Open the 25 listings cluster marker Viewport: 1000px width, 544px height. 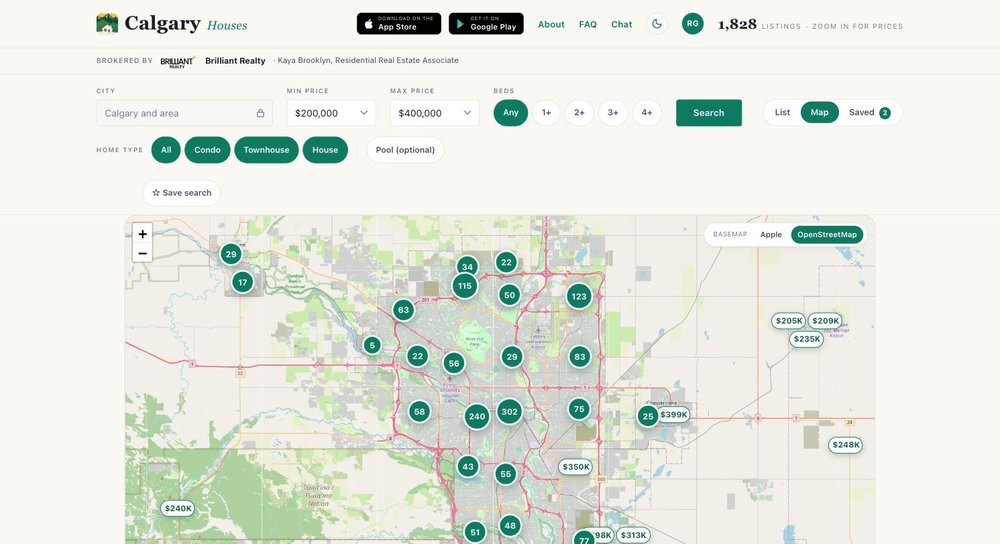(x=648, y=416)
